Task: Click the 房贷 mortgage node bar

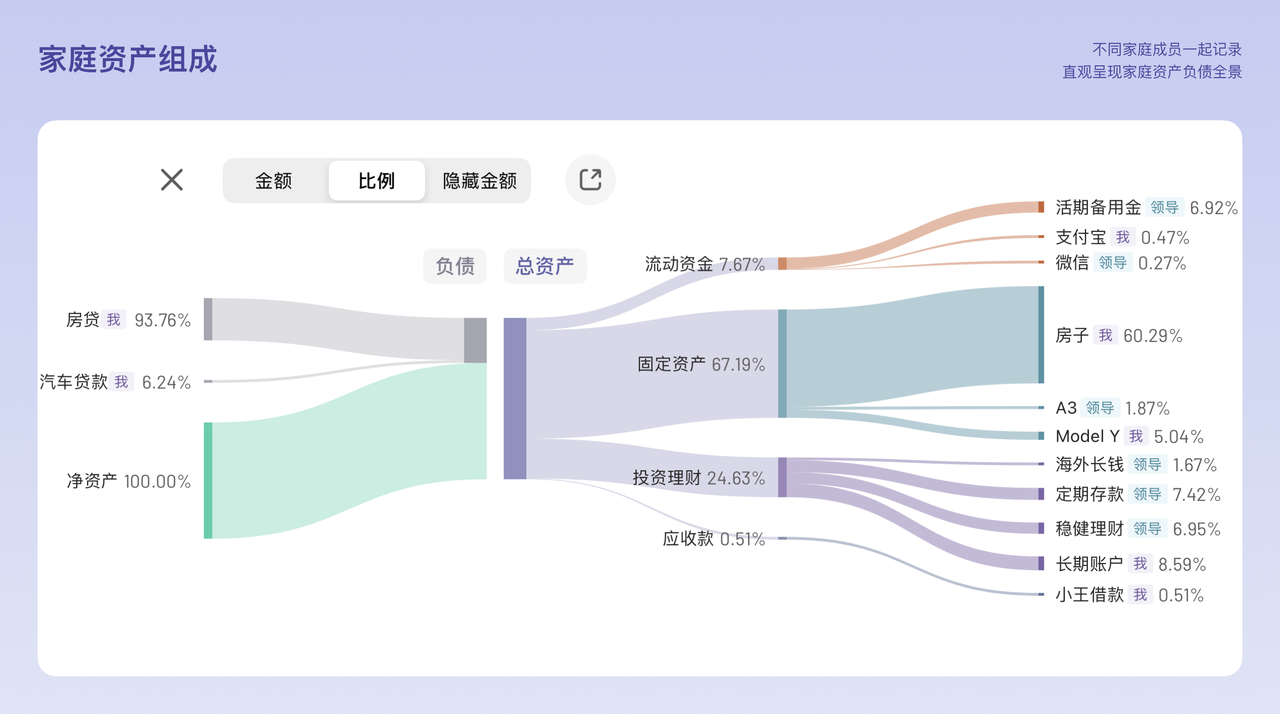Action: (208, 319)
